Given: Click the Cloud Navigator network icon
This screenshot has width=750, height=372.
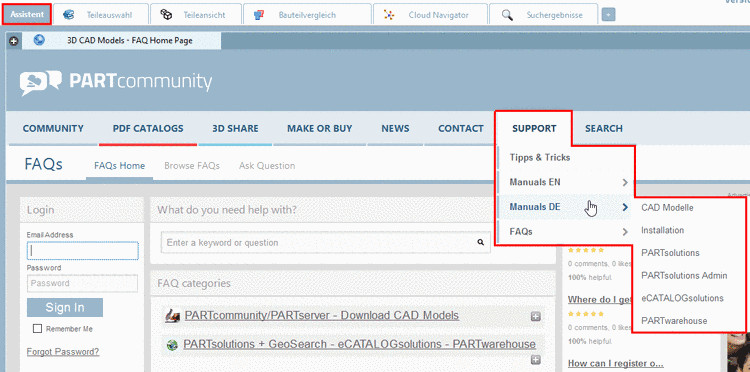Looking at the screenshot, I should [x=389, y=15].
